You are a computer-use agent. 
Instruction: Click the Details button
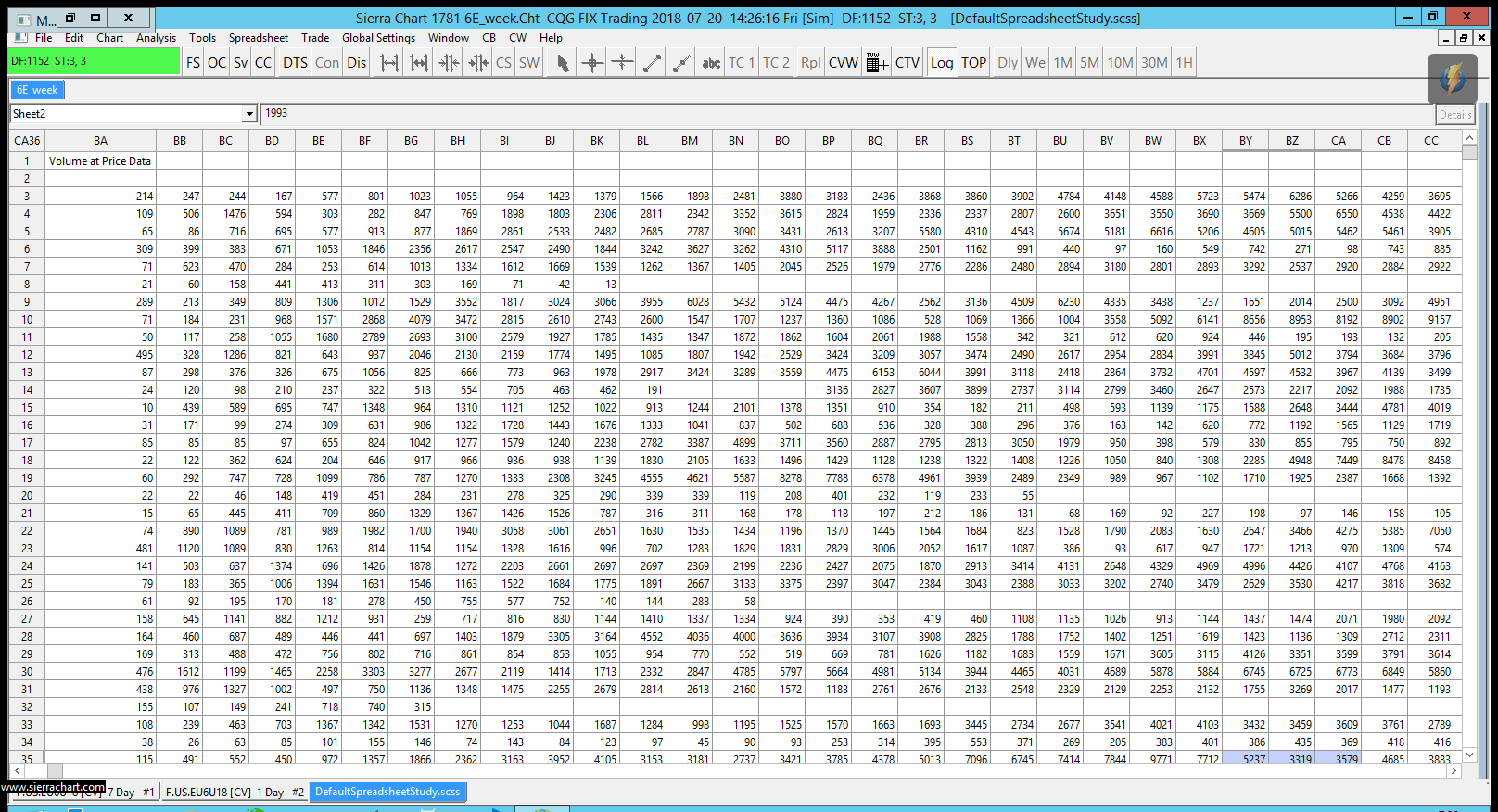(1454, 115)
